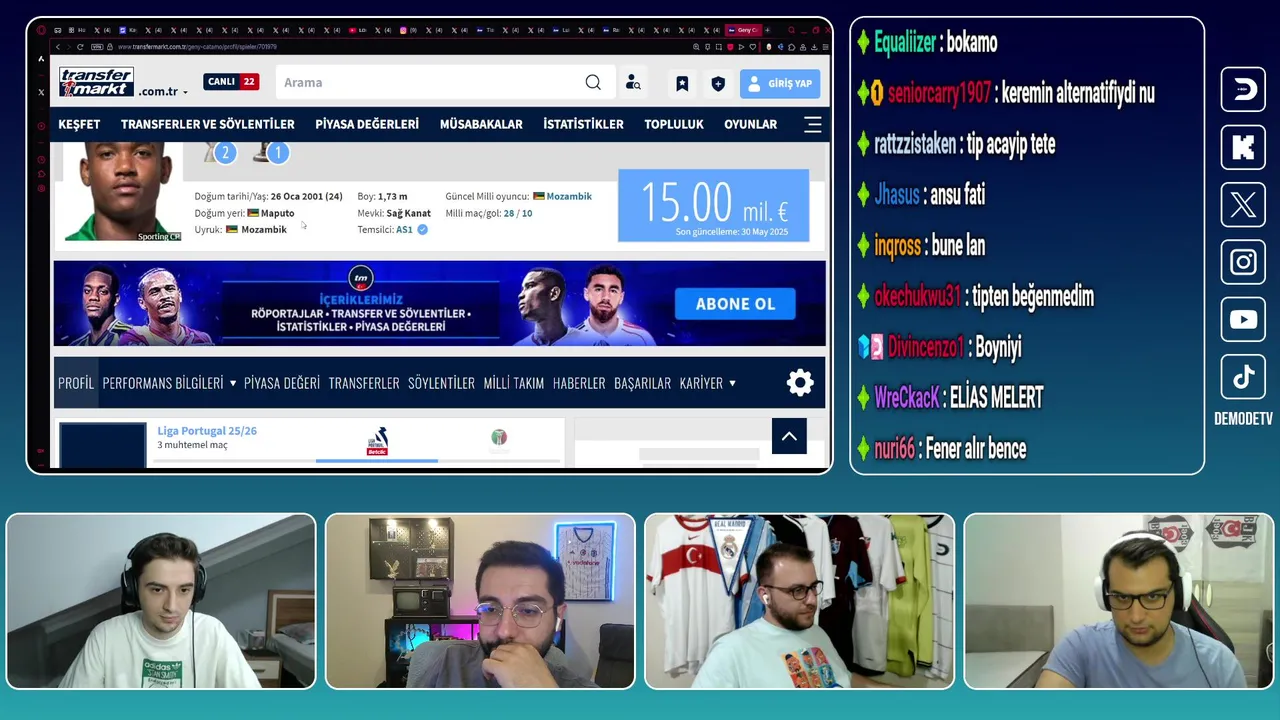Click the DEMODETV D logo icon
The height and width of the screenshot is (720, 1280).
(1243, 90)
